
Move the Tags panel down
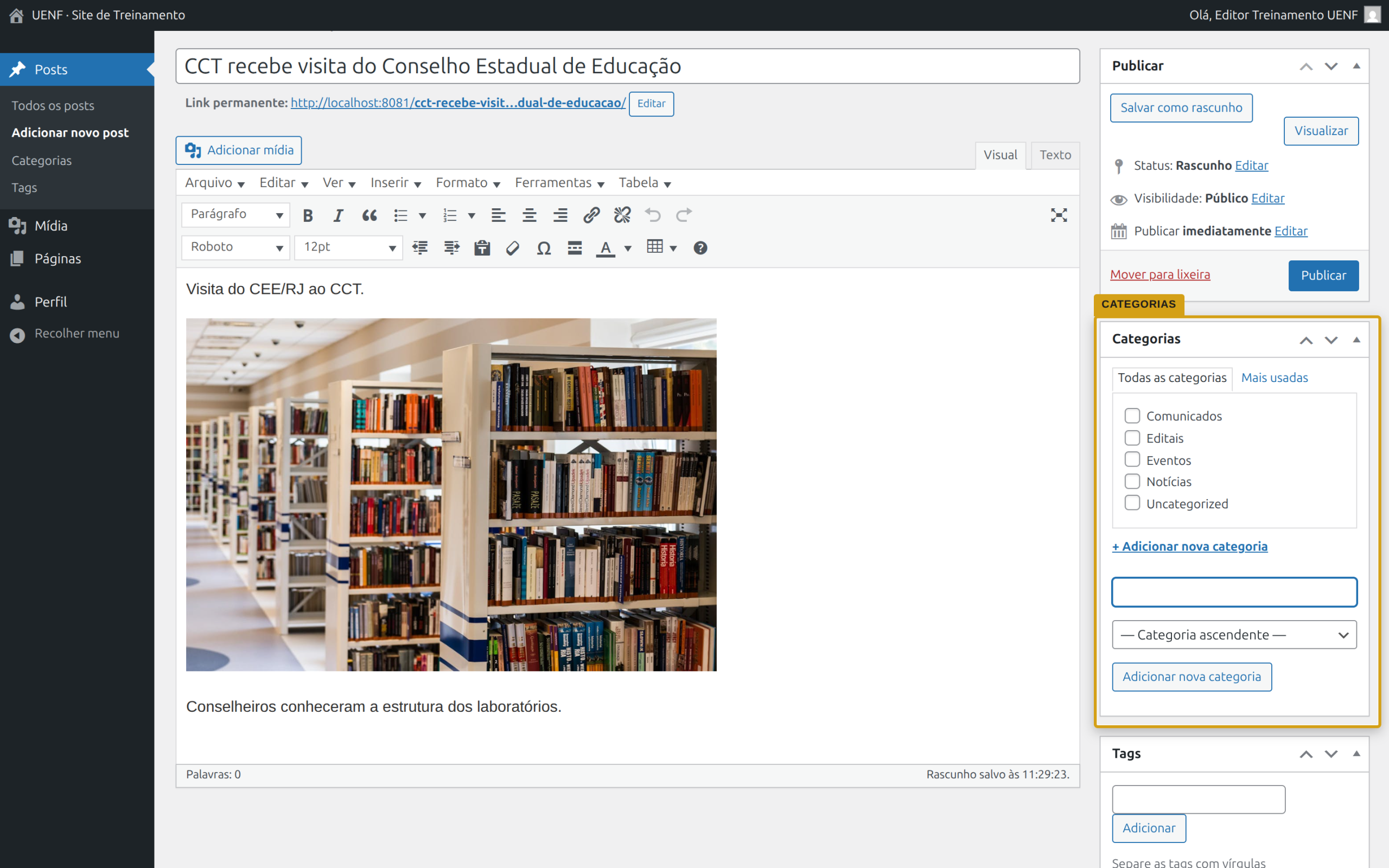coord(1331,754)
